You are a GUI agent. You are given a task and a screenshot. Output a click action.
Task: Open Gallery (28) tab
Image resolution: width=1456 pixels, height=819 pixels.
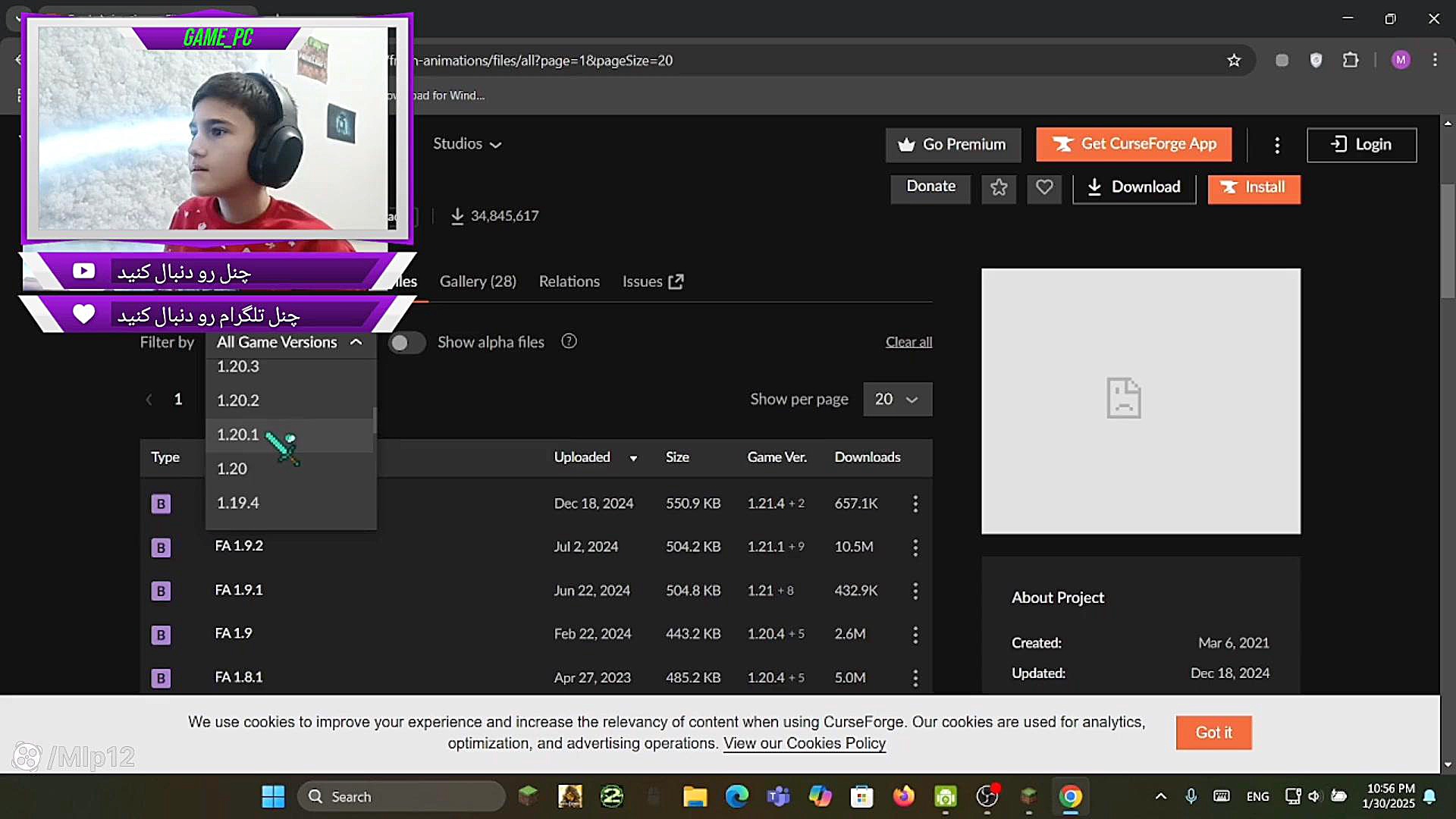[478, 281]
